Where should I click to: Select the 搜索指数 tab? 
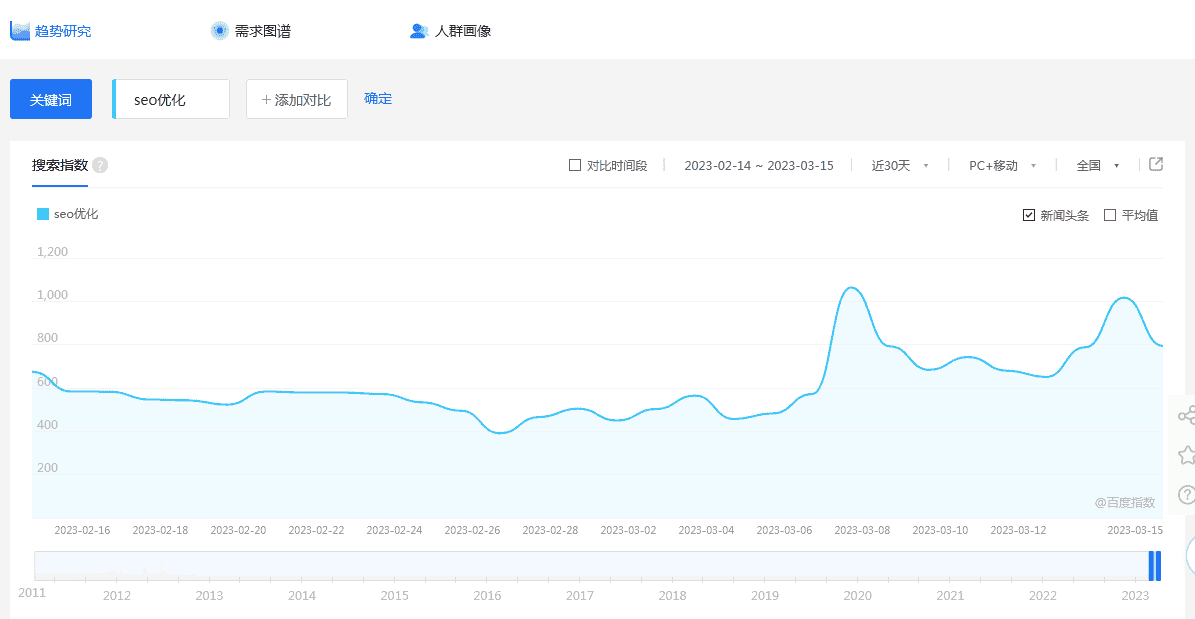pyautogui.click(x=58, y=164)
